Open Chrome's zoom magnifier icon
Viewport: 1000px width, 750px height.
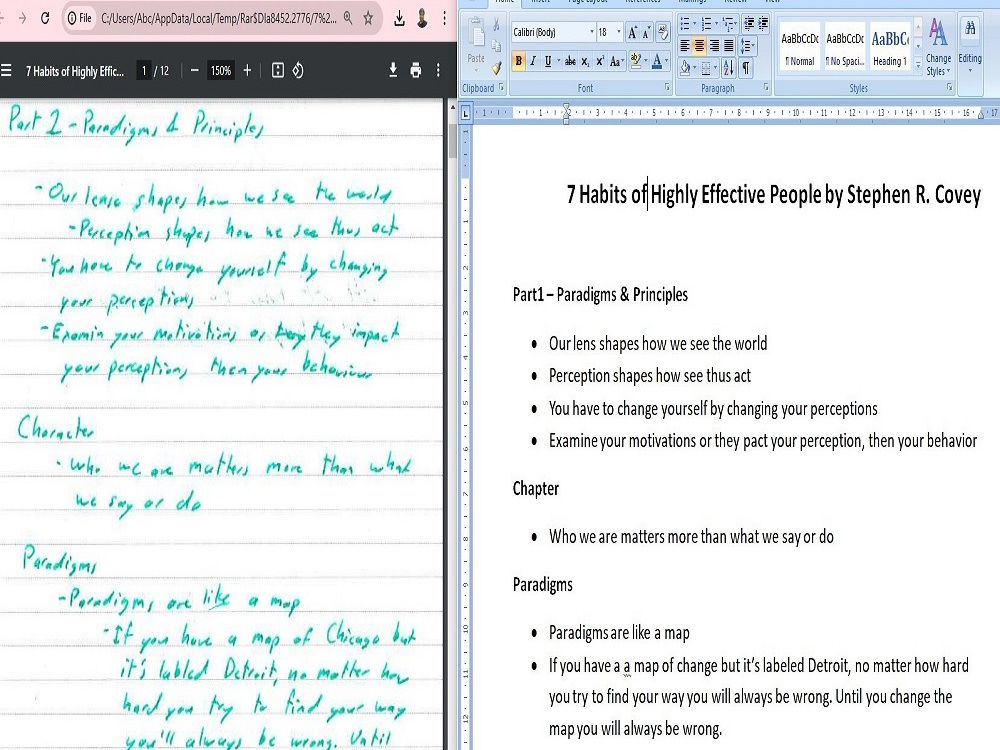pos(348,18)
